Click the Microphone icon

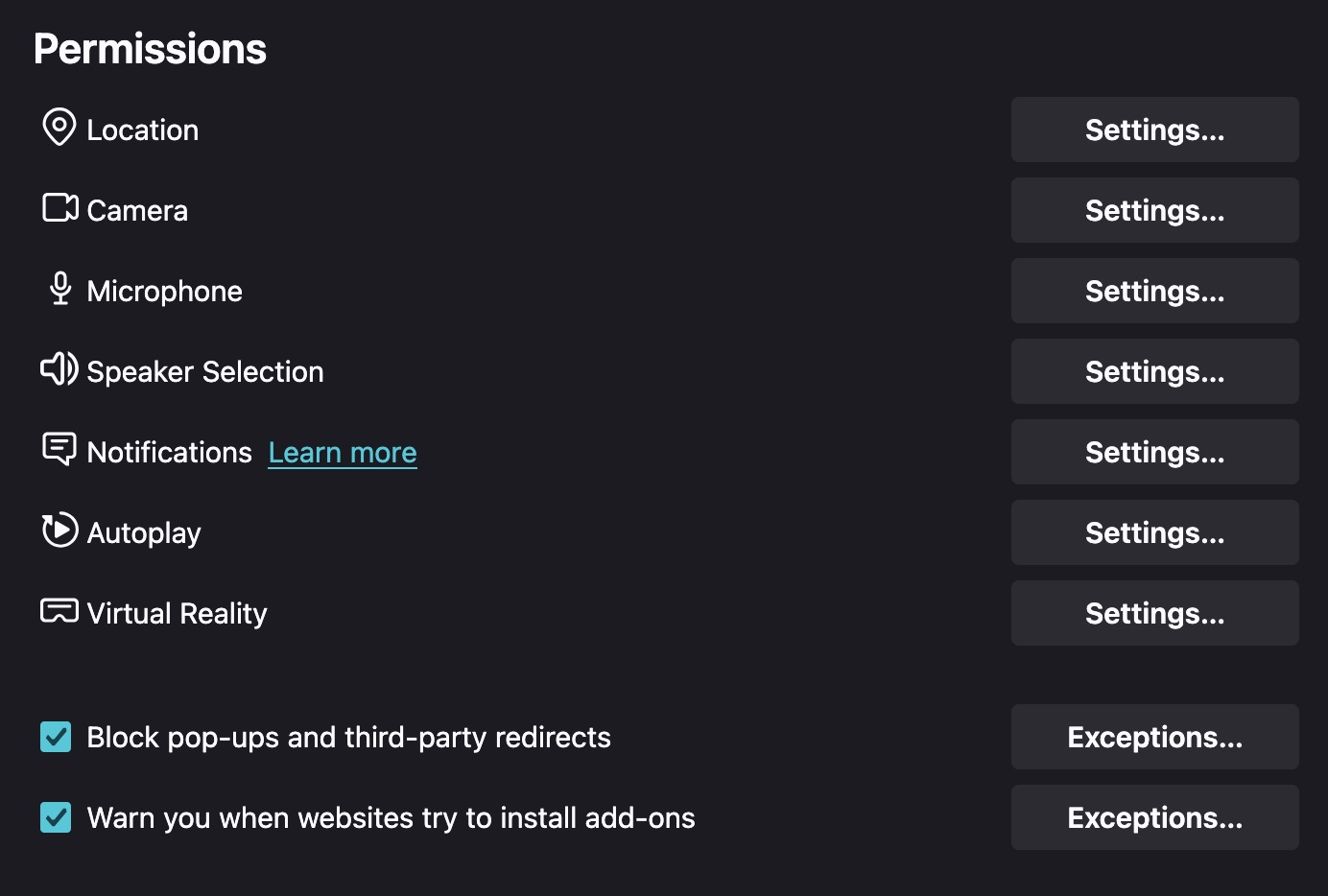[x=60, y=289]
